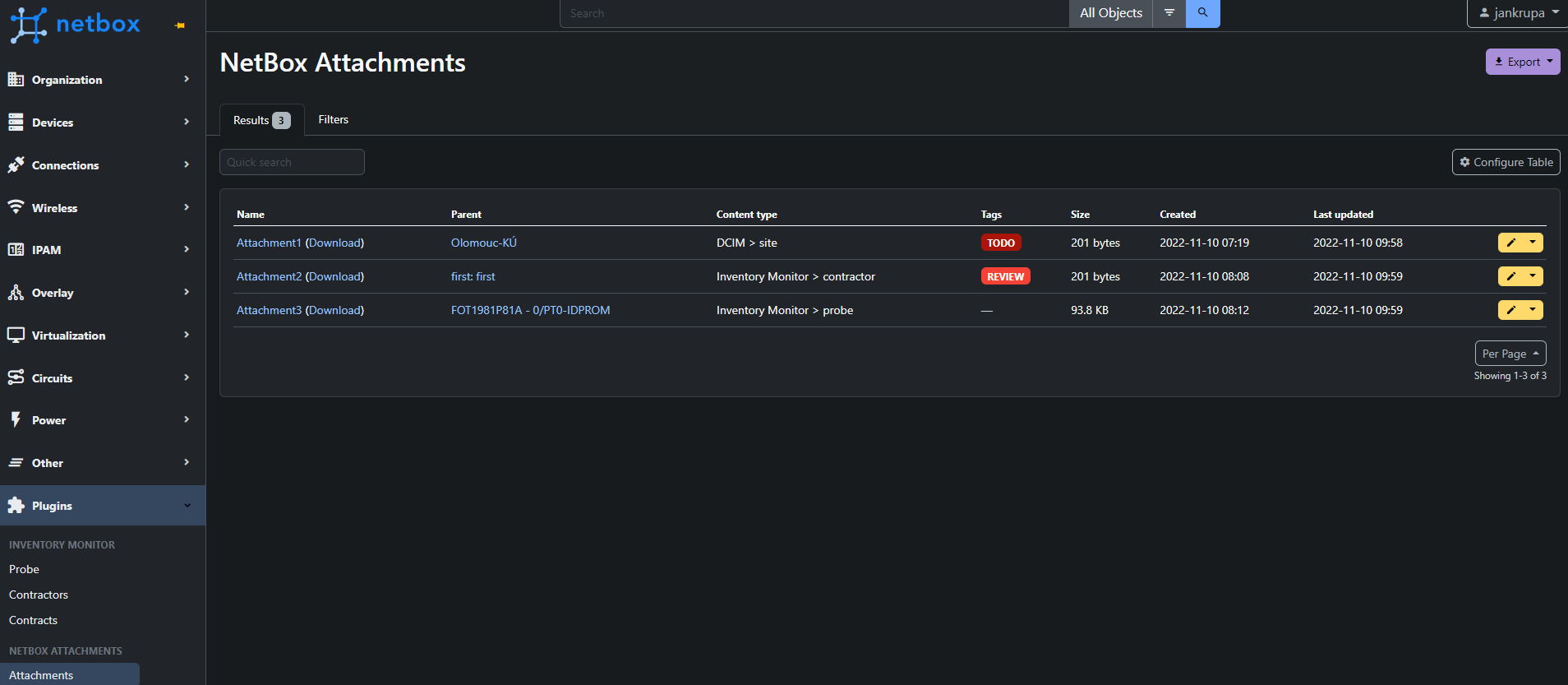
Task: Click the Power lightning bolt icon
Action: coord(16,419)
